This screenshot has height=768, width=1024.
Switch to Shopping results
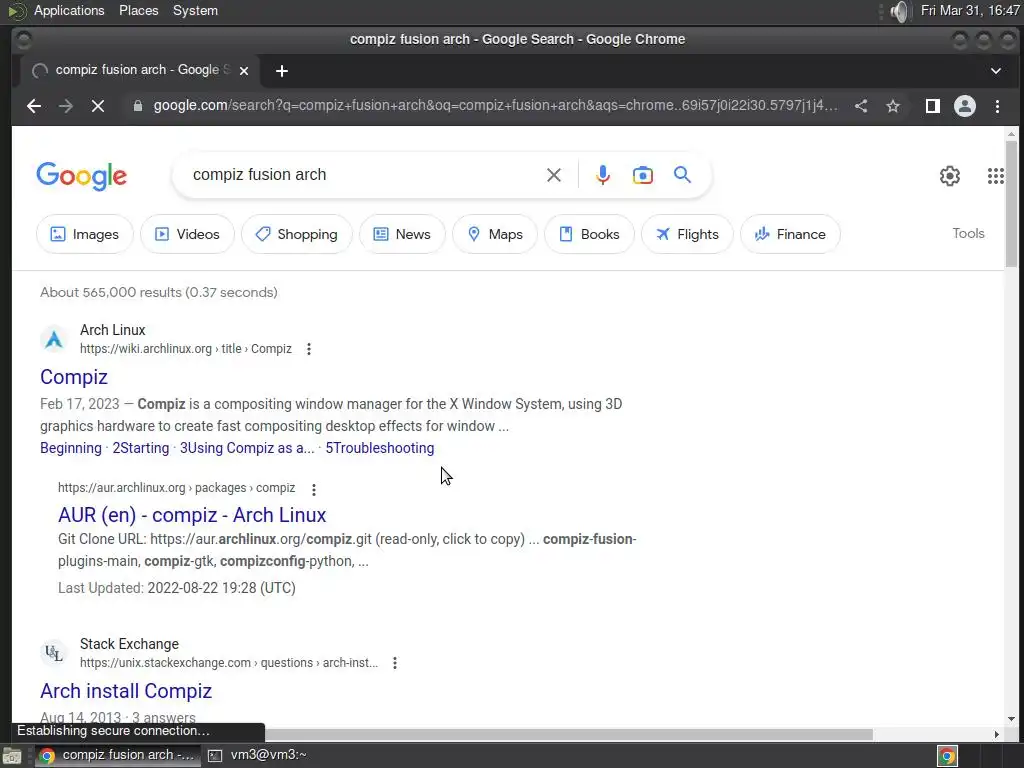pos(297,234)
